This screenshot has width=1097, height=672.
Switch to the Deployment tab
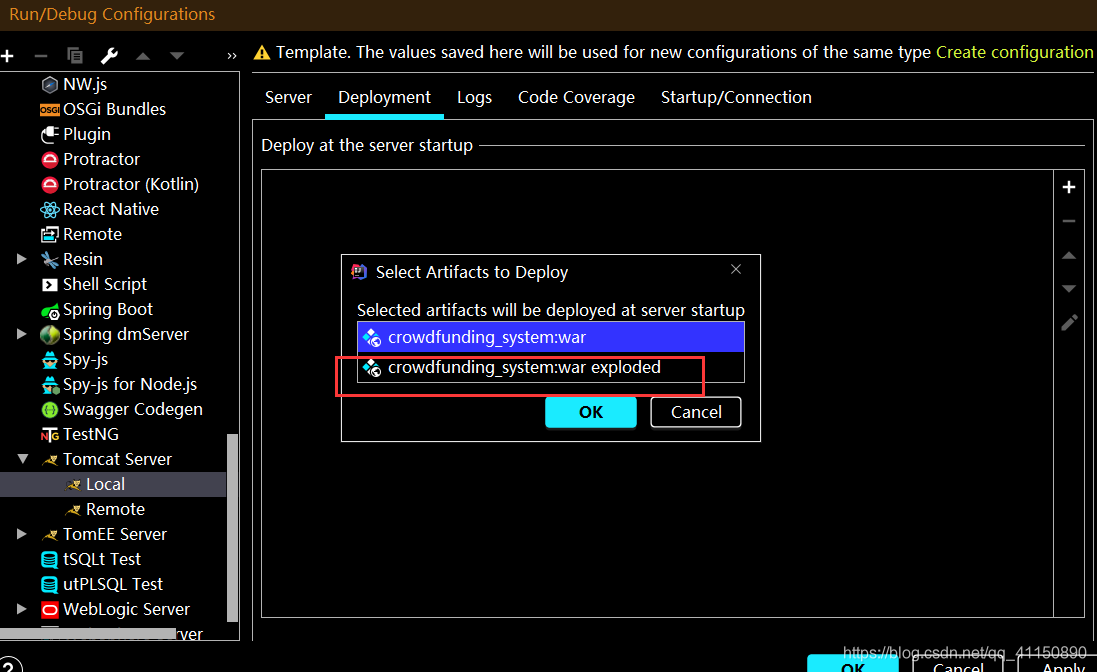[x=384, y=97]
